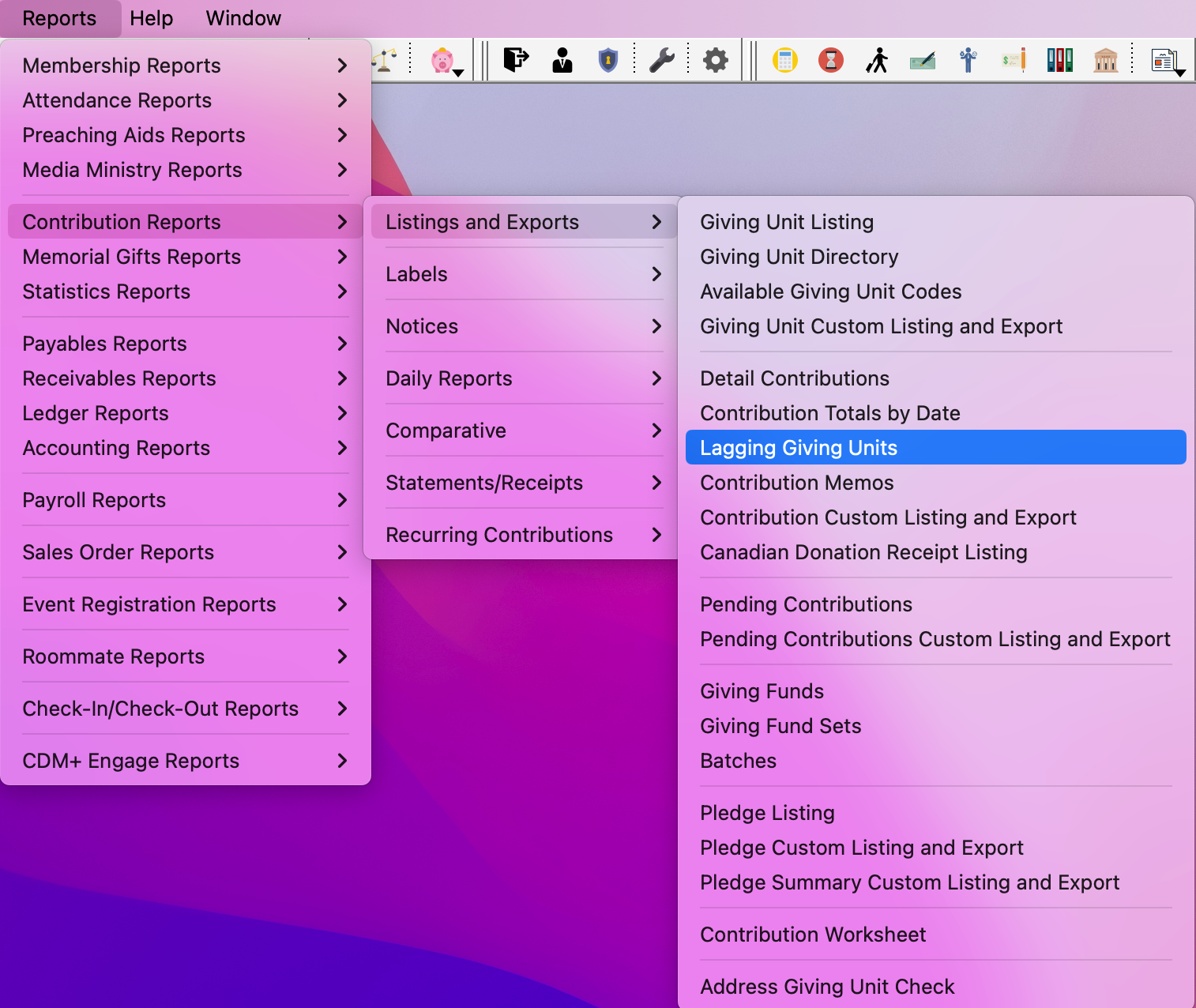Select Contribution Worksheet
The width and height of the screenshot is (1196, 1008).
[813, 935]
